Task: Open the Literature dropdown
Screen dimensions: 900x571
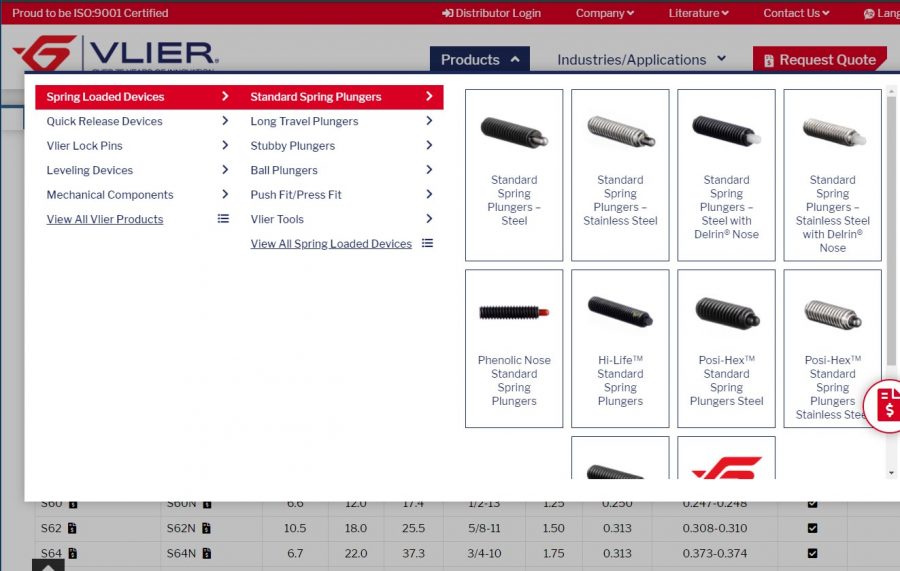Action: pos(698,13)
